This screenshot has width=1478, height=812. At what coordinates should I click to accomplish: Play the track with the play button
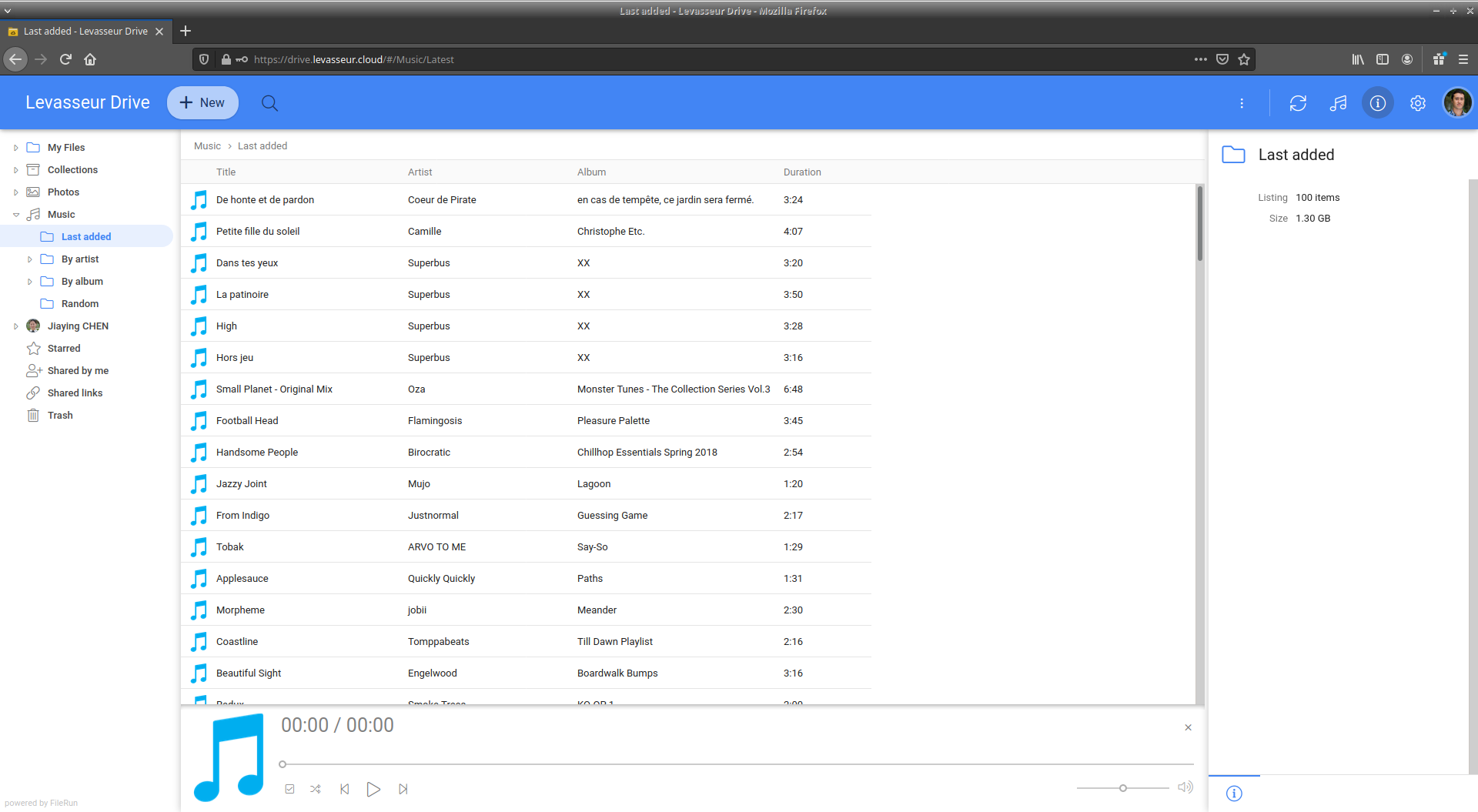373,789
